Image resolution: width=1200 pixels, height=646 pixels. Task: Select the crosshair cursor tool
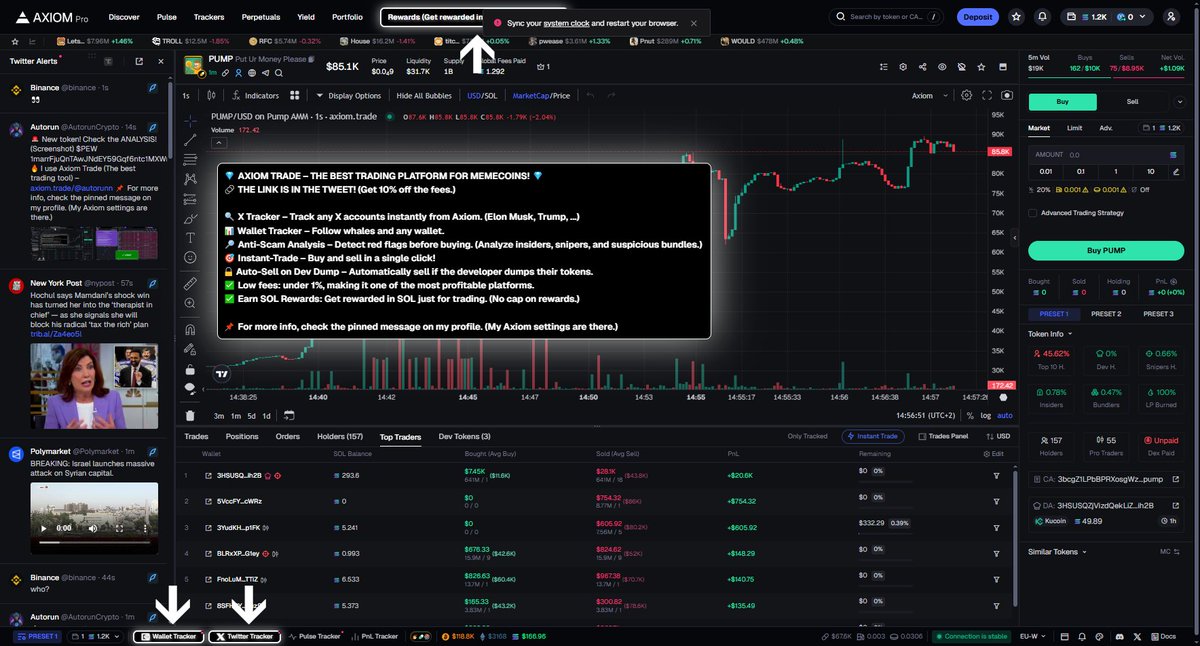(x=190, y=119)
